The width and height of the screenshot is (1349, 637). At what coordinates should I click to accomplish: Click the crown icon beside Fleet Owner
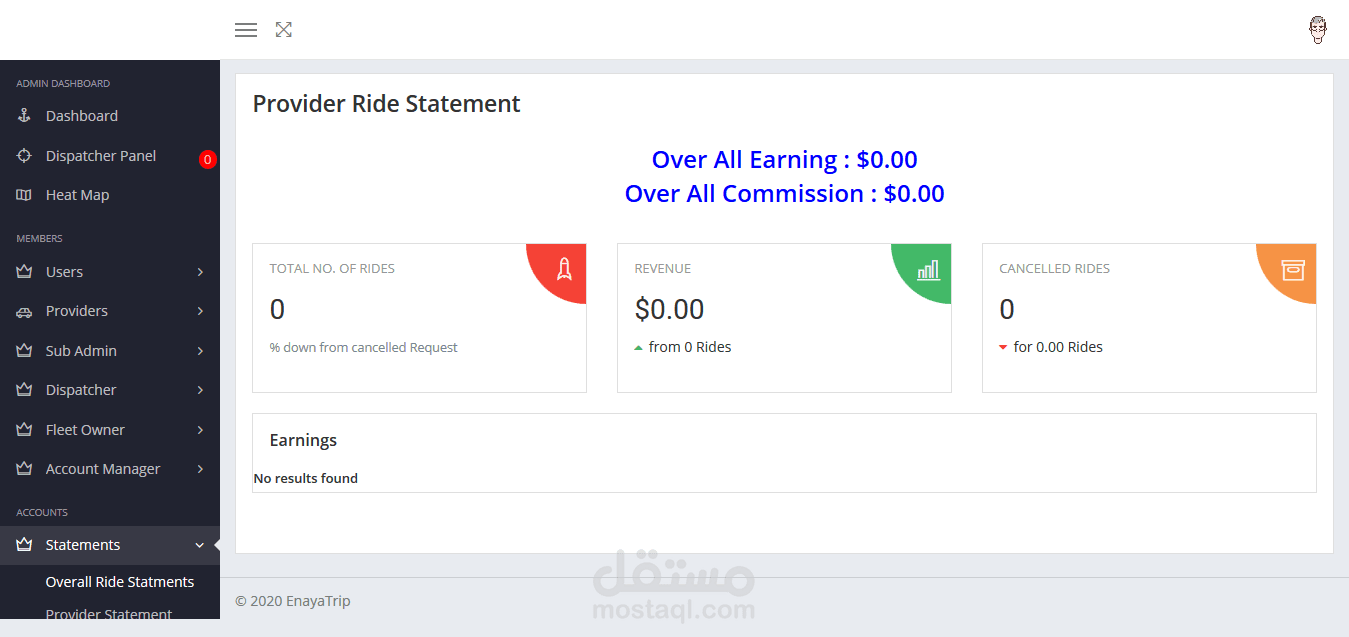pos(25,430)
